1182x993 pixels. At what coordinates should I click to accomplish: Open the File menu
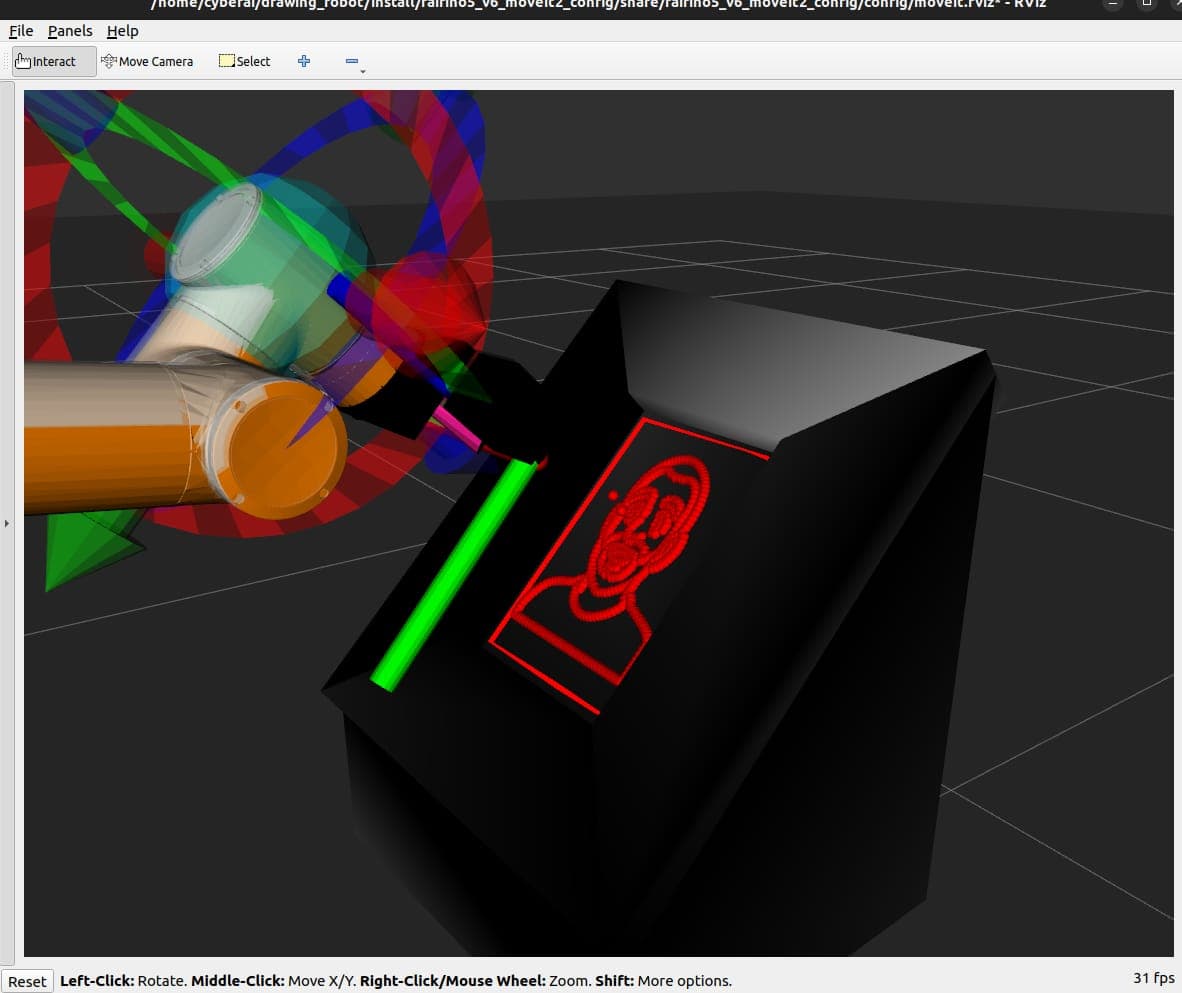coord(21,31)
